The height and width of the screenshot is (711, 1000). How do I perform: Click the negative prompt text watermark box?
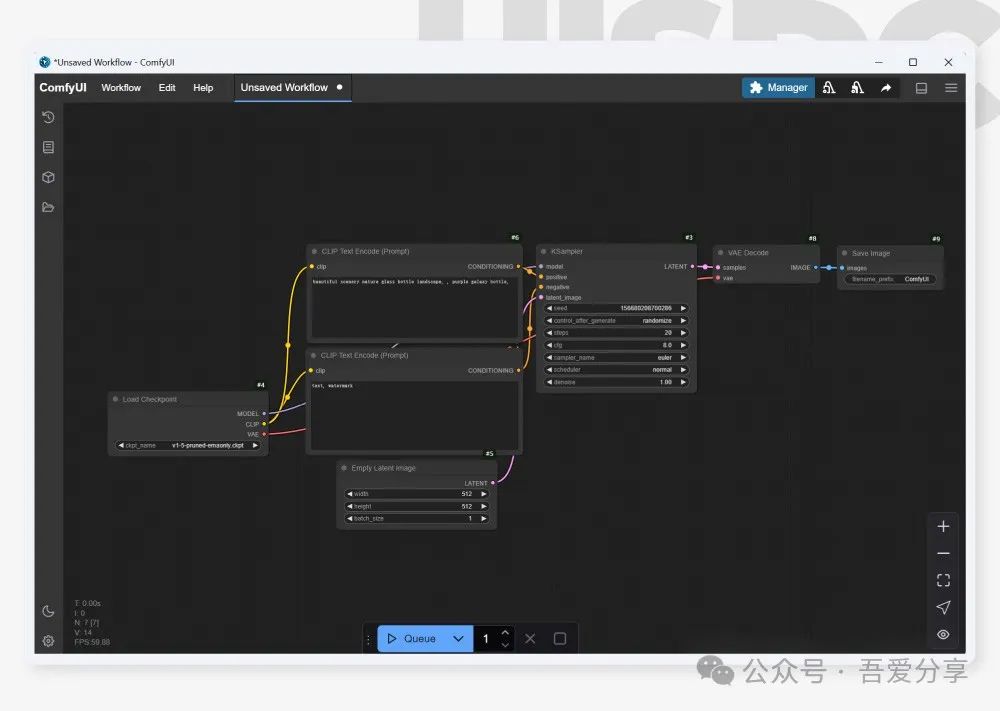(x=414, y=414)
